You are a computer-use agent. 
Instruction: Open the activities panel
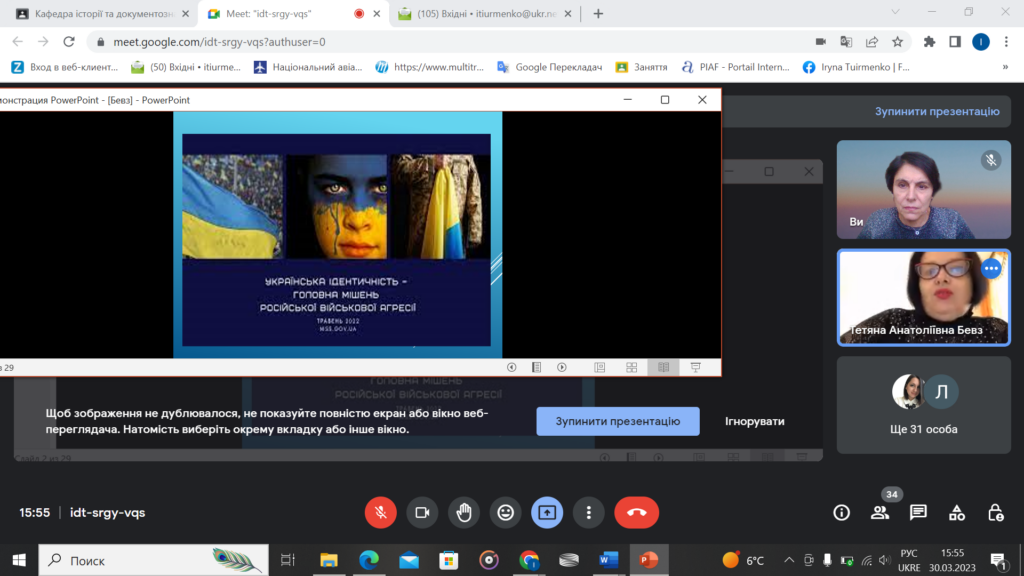click(x=957, y=512)
